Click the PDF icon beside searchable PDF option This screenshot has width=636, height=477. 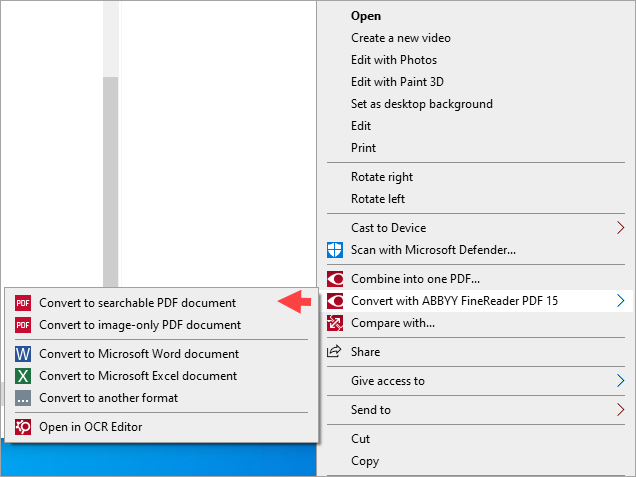pyautogui.click(x=22, y=303)
